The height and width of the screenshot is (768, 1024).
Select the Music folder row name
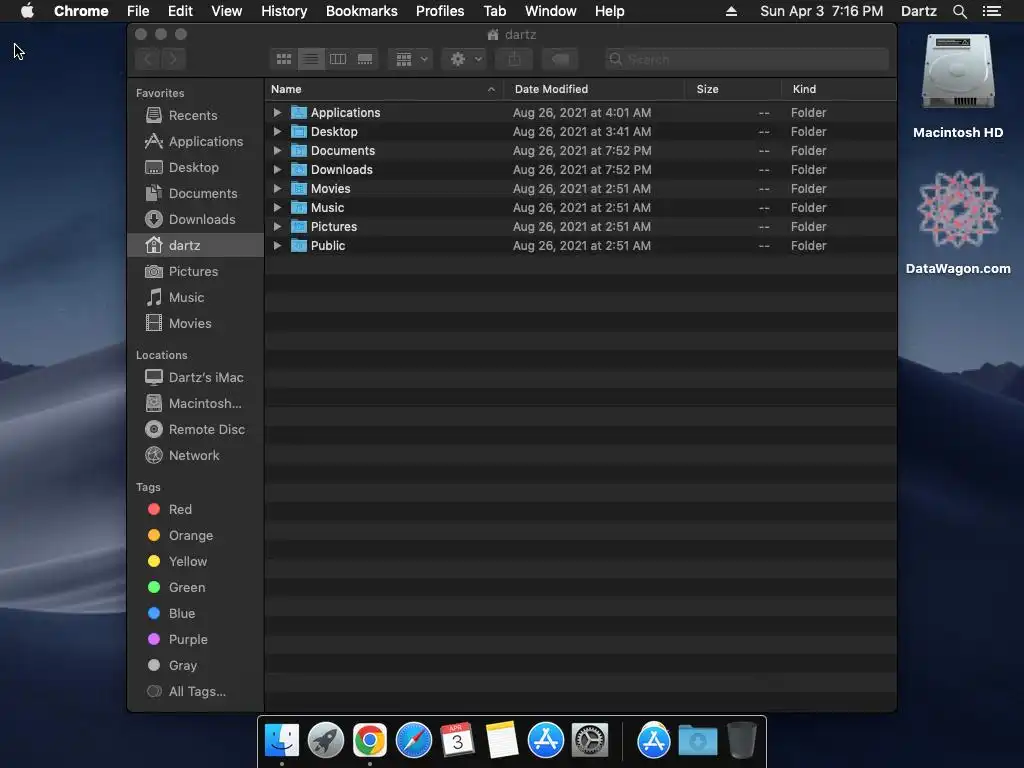click(327, 208)
